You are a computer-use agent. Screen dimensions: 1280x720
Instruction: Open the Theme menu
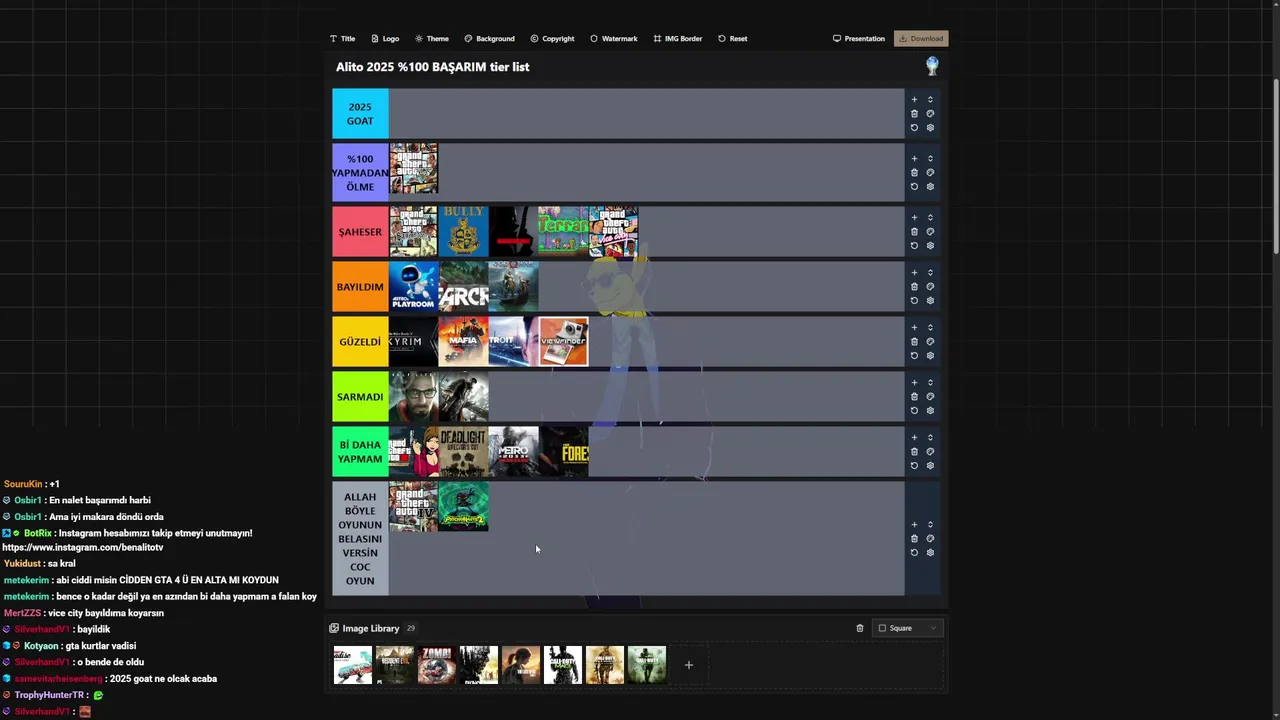click(x=432, y=39)
